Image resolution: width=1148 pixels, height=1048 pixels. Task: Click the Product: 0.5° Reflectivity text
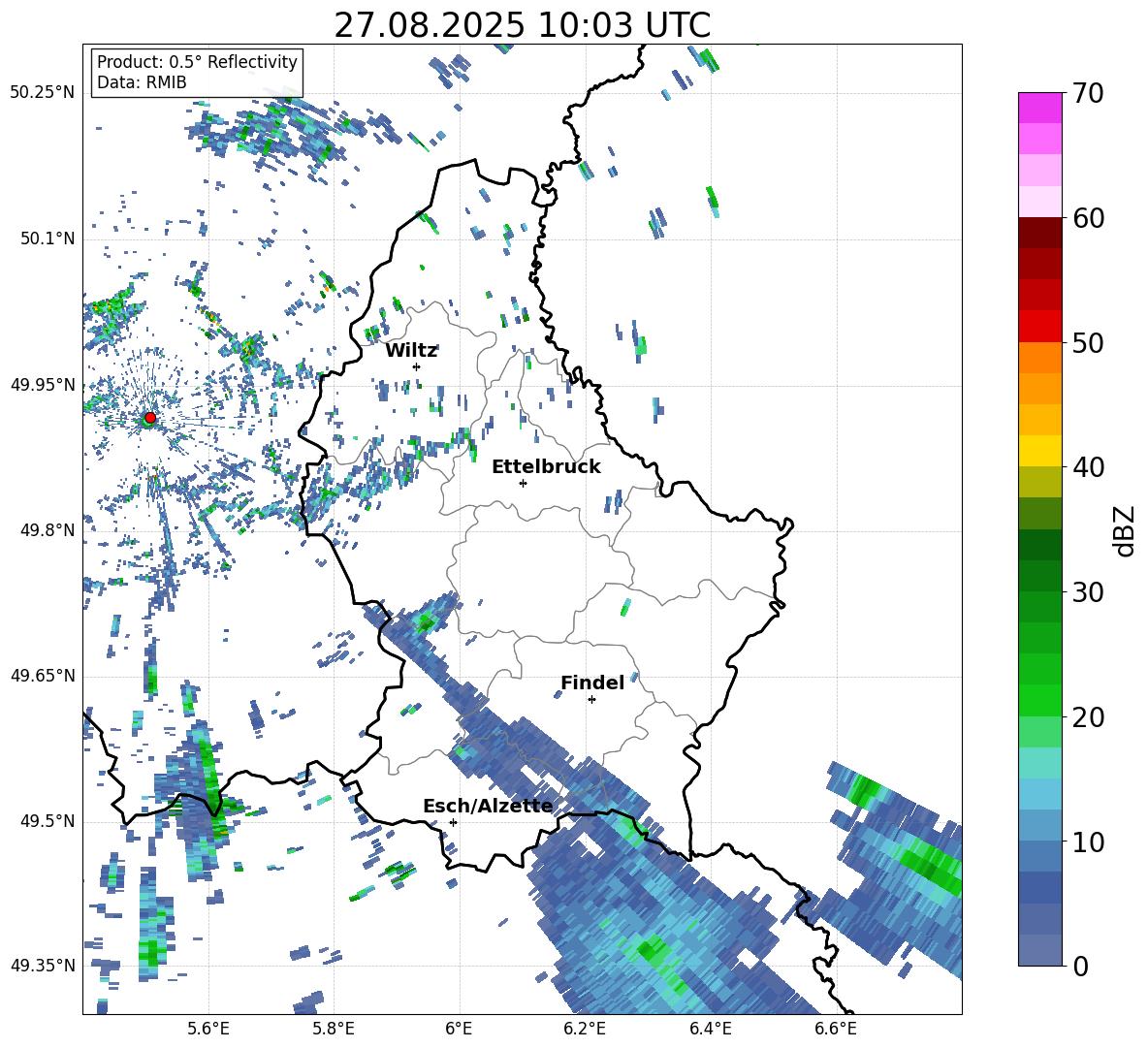point(197,62)
